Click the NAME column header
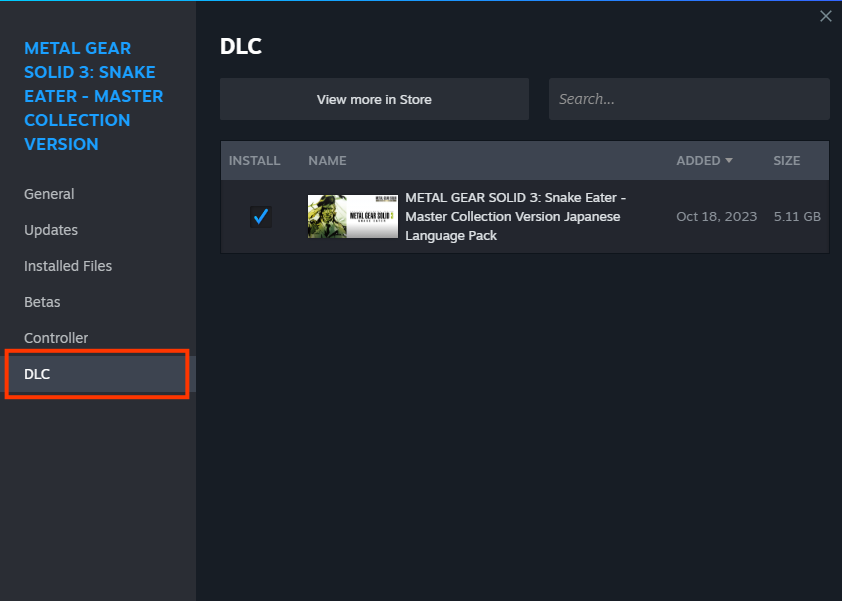842x601 pixels. click(327, 161)
